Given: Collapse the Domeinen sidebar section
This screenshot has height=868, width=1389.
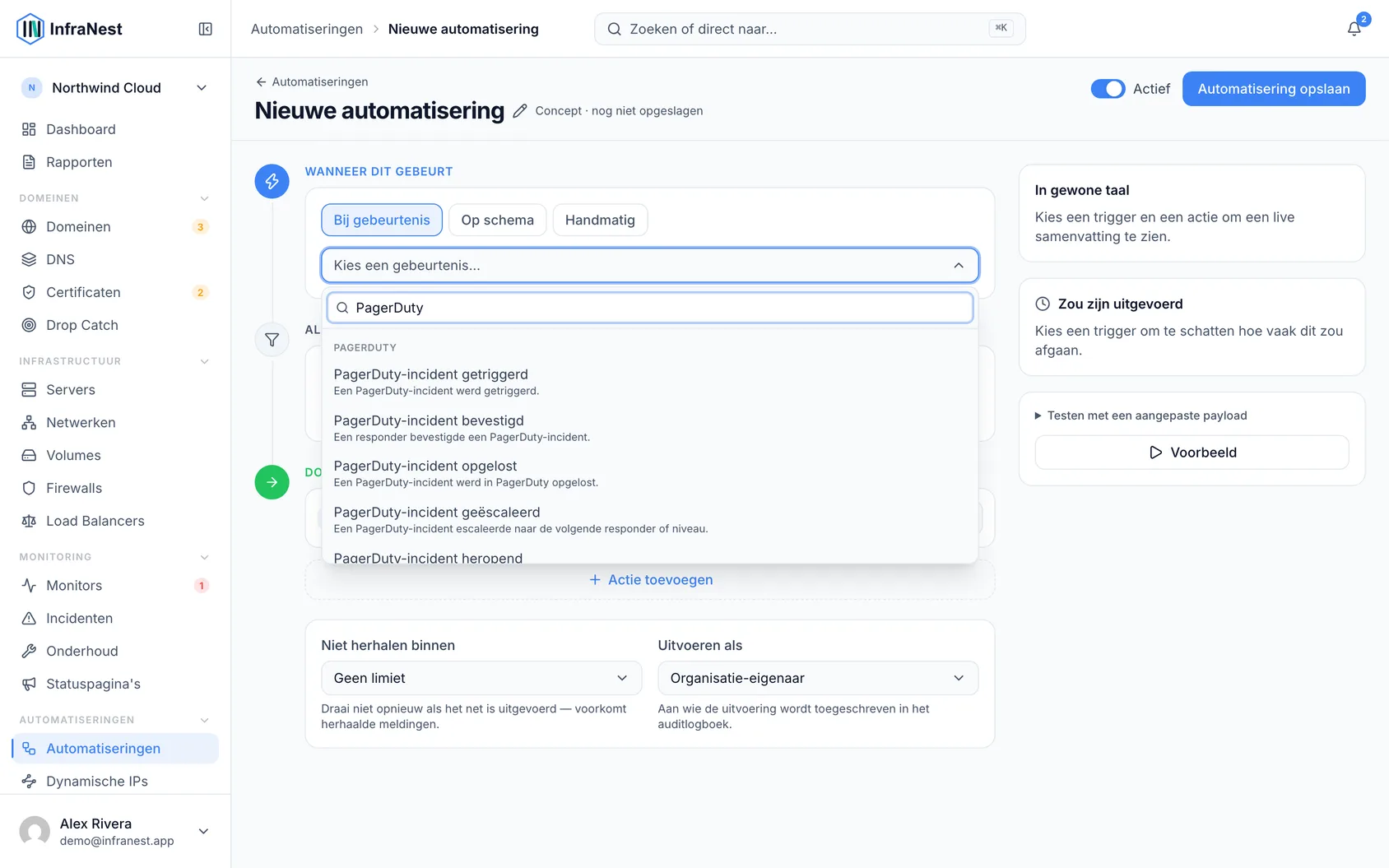Looking at the screenshot, I should (x=204, y=198).
